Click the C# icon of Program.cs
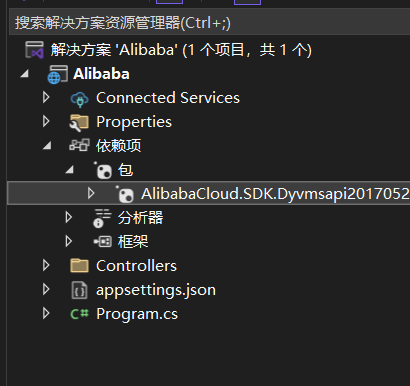The width and height of the screenshot is (410, 386). pyautogui.click(x=80, y=314)
